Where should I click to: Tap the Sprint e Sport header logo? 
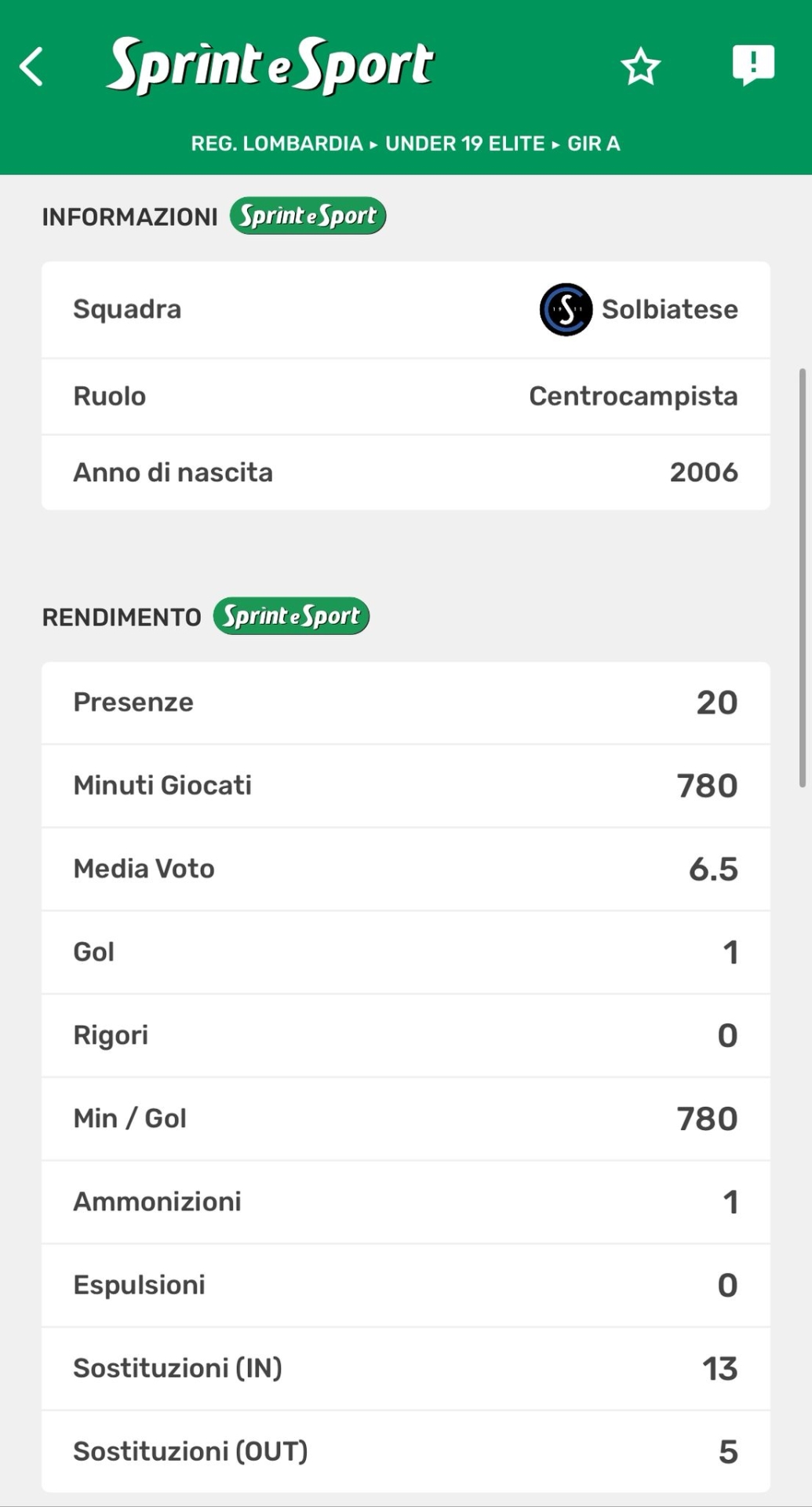(x=270, y=66)
